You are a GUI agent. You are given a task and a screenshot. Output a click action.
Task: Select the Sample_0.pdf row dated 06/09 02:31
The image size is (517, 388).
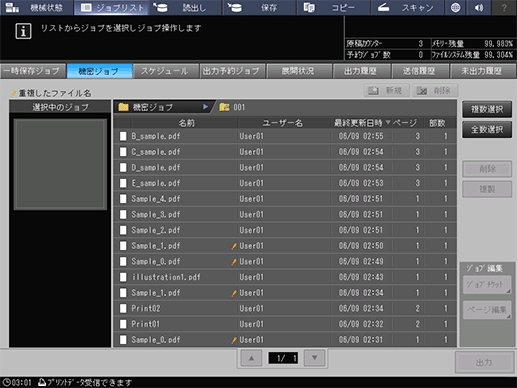285,340
